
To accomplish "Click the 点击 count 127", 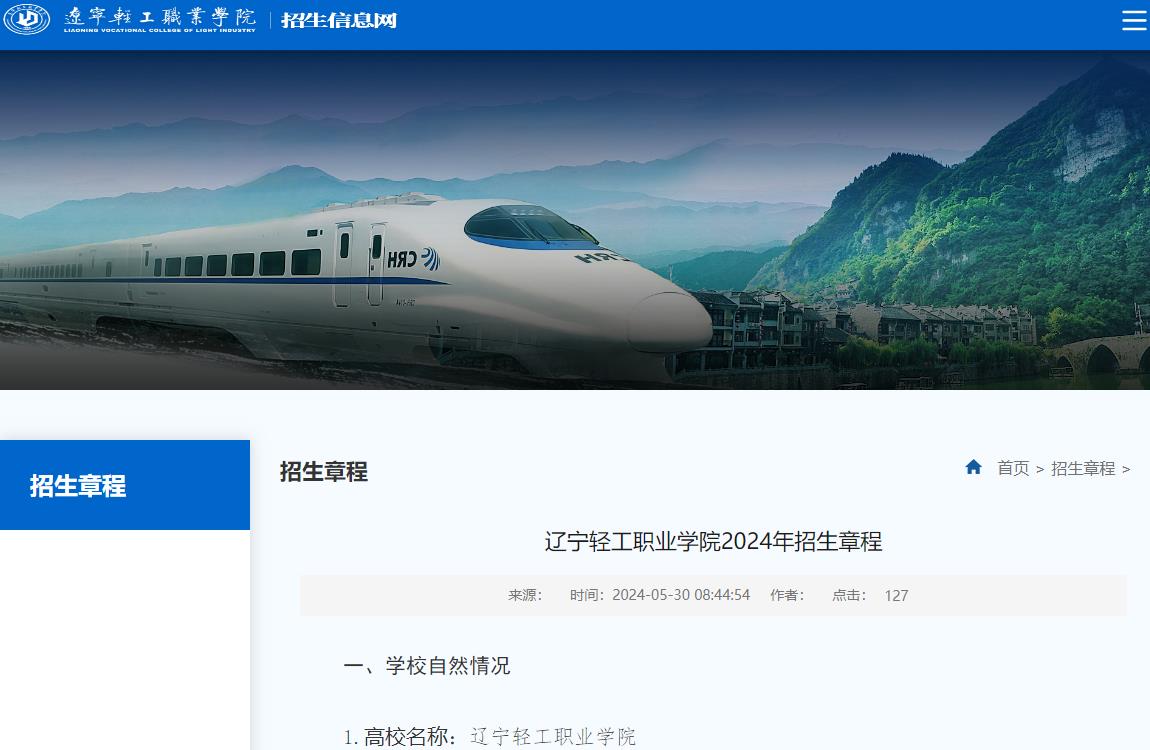I will point(896,595).
